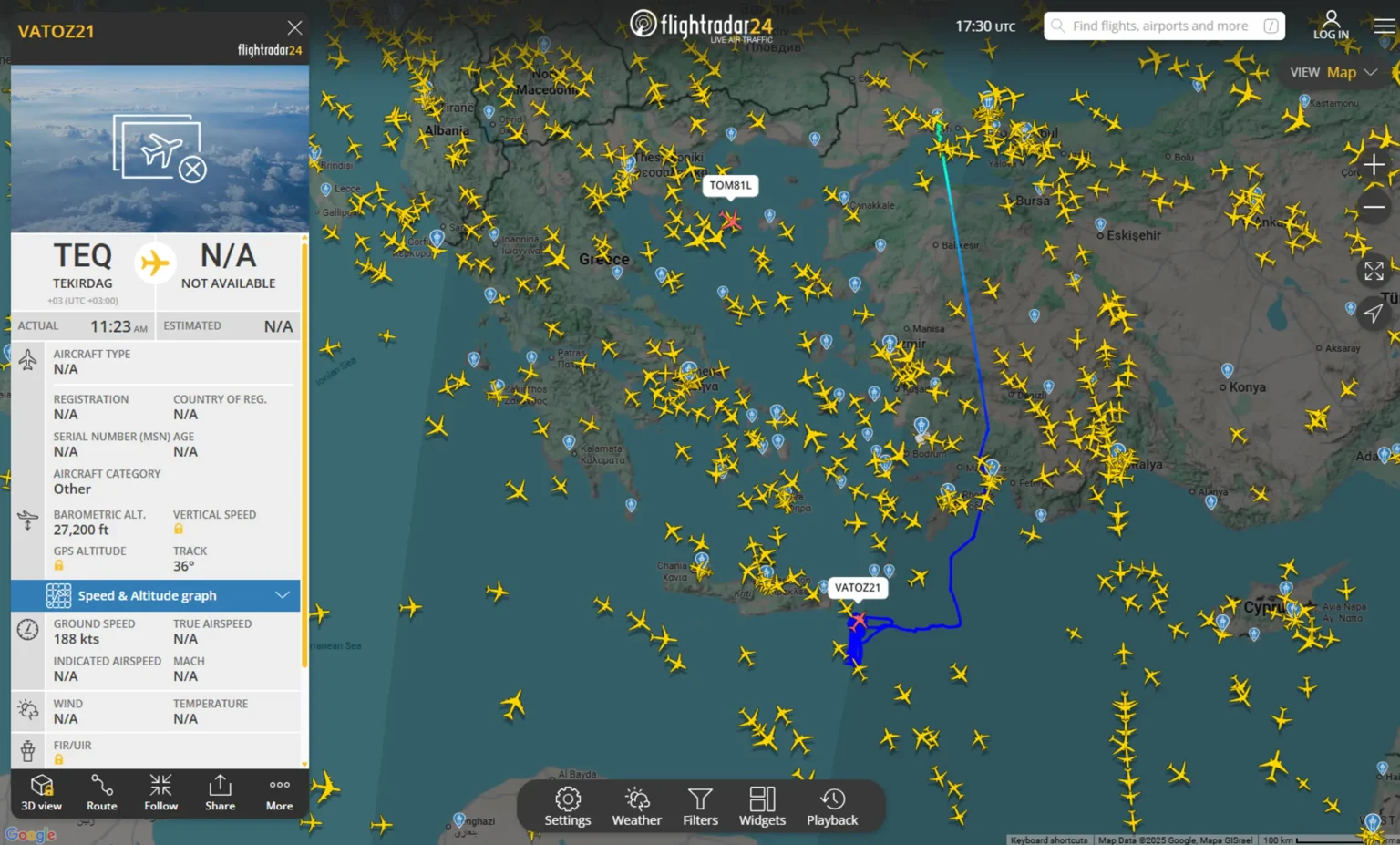
Task: Show the flight Route
Action: pos(102,792)
